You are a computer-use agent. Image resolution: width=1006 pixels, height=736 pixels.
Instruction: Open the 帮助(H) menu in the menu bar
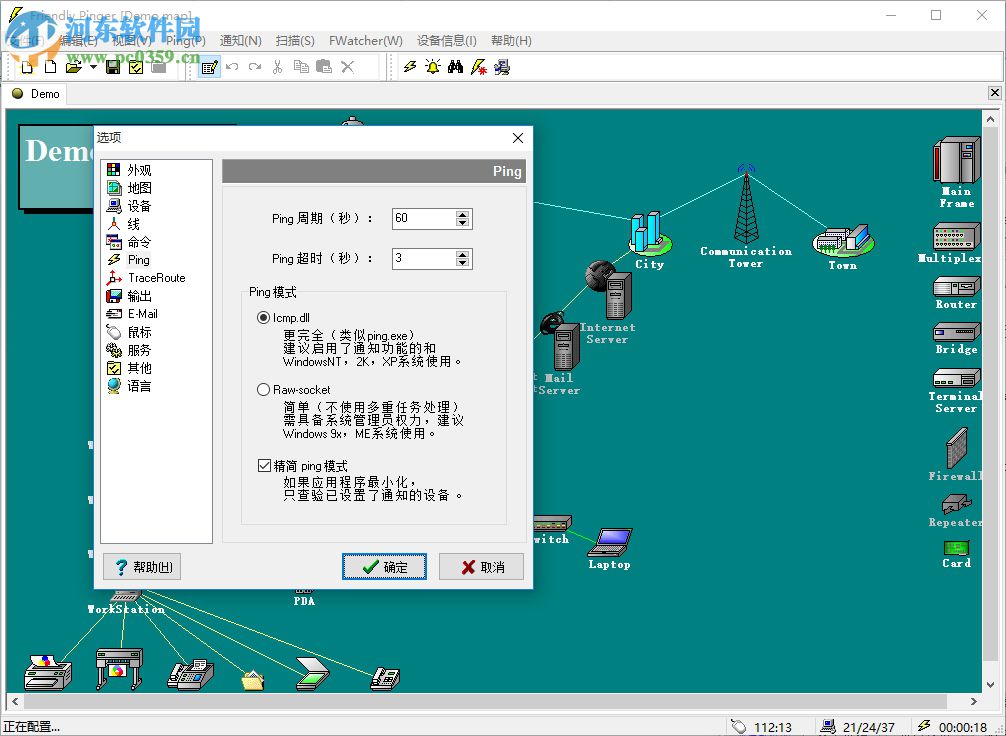pyautogui.click(x=511, y=40)
